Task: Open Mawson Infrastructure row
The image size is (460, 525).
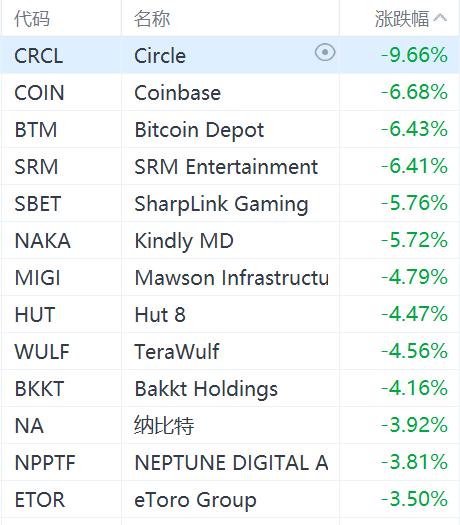Action: point(230,278)
